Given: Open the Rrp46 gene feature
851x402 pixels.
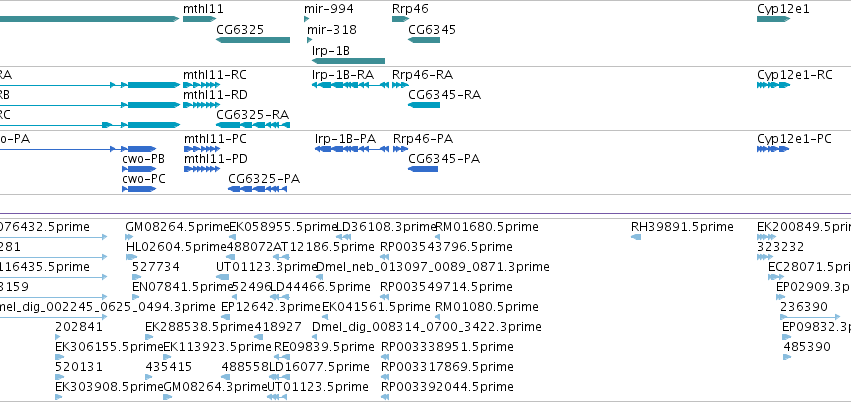Looking at the screenshot, I should tap(401, 19).
